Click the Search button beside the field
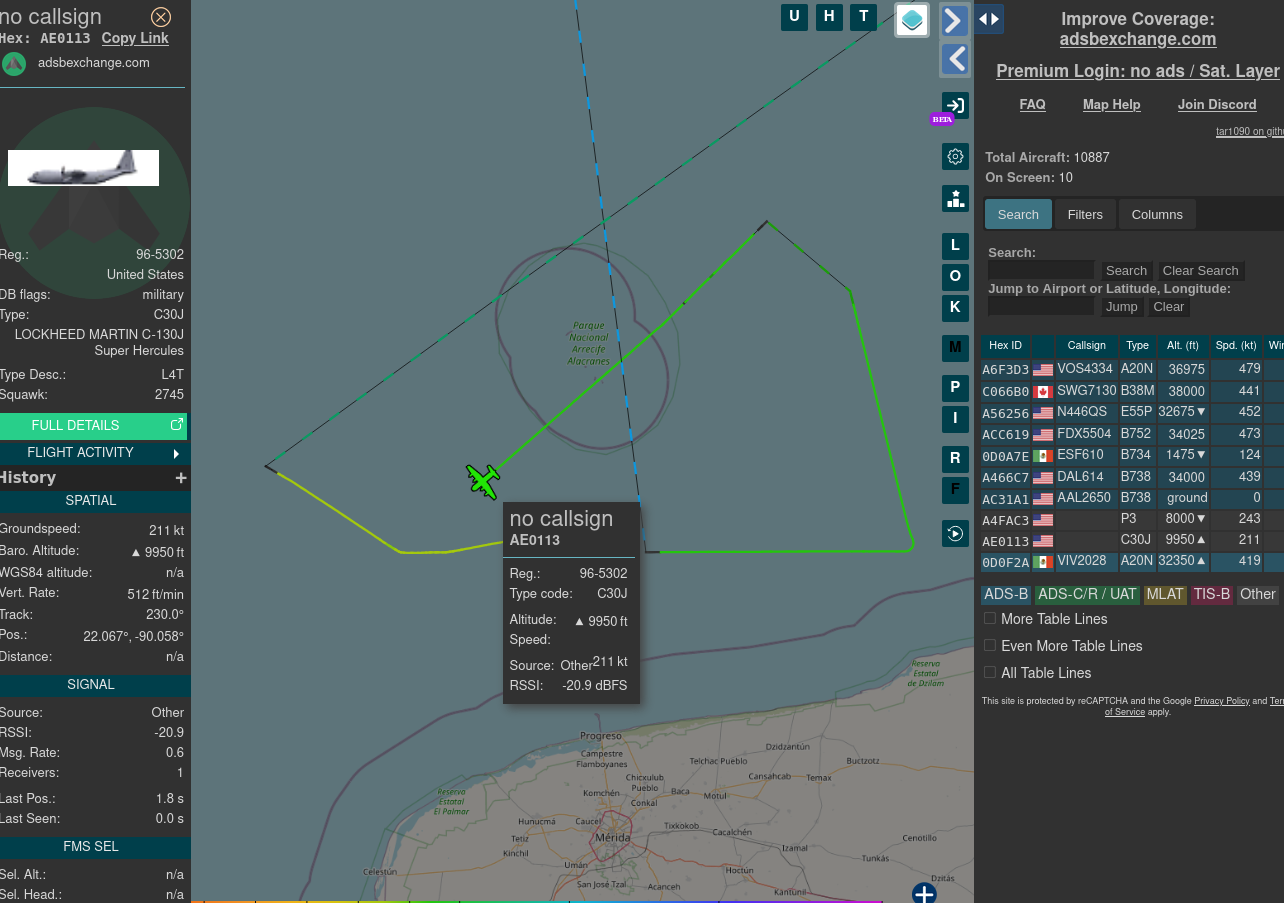 point(1126,270)
